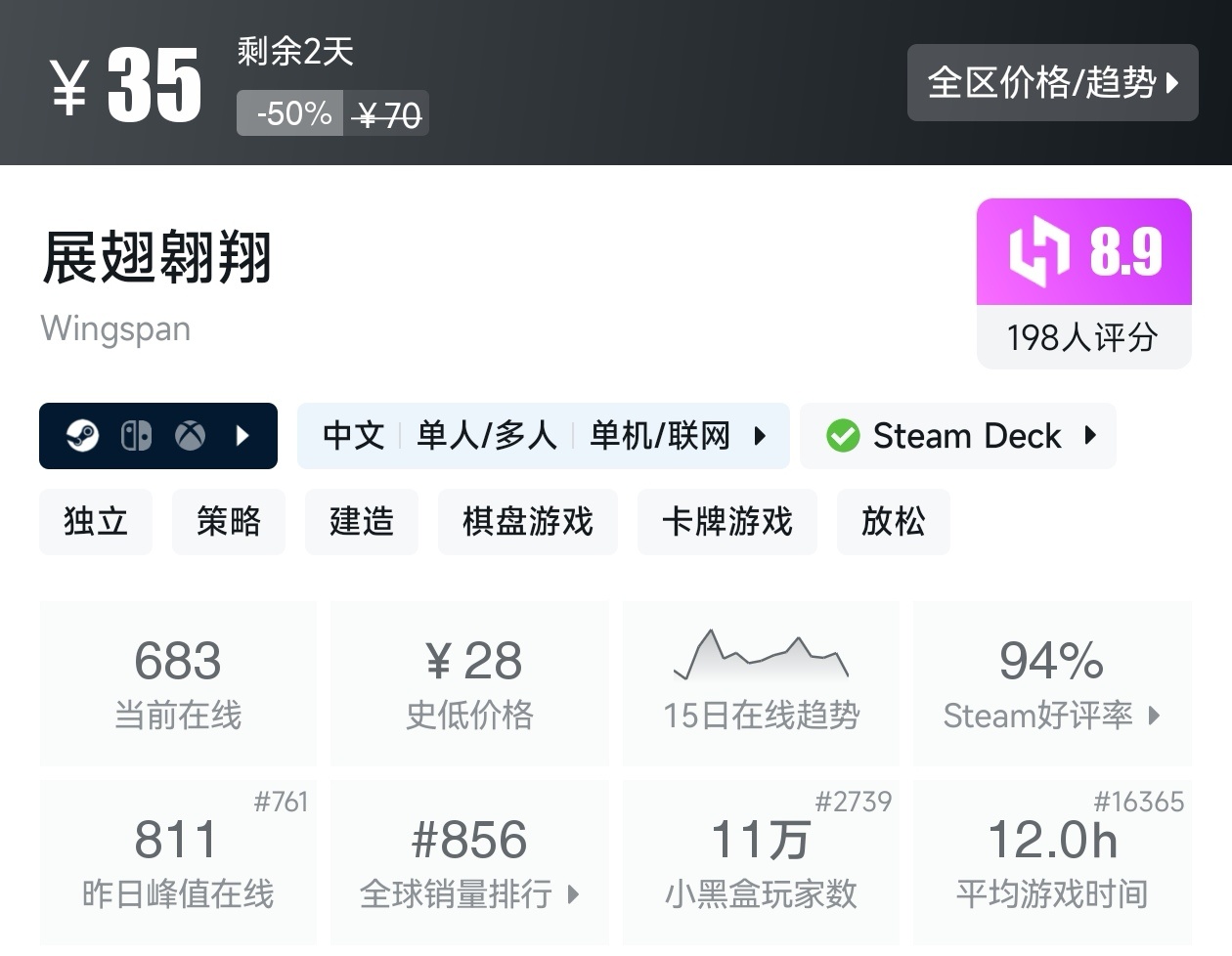Select the 独立 tag

[95, 522]
